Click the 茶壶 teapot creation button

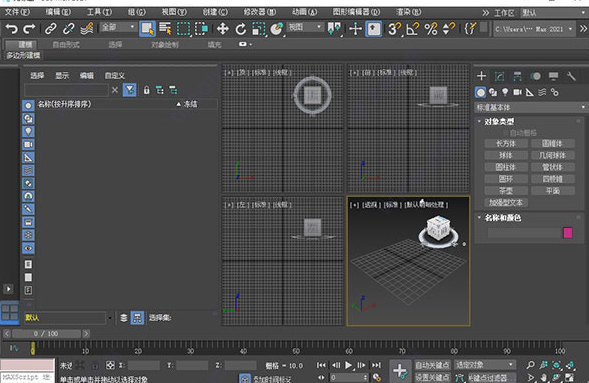pos(506,191)
